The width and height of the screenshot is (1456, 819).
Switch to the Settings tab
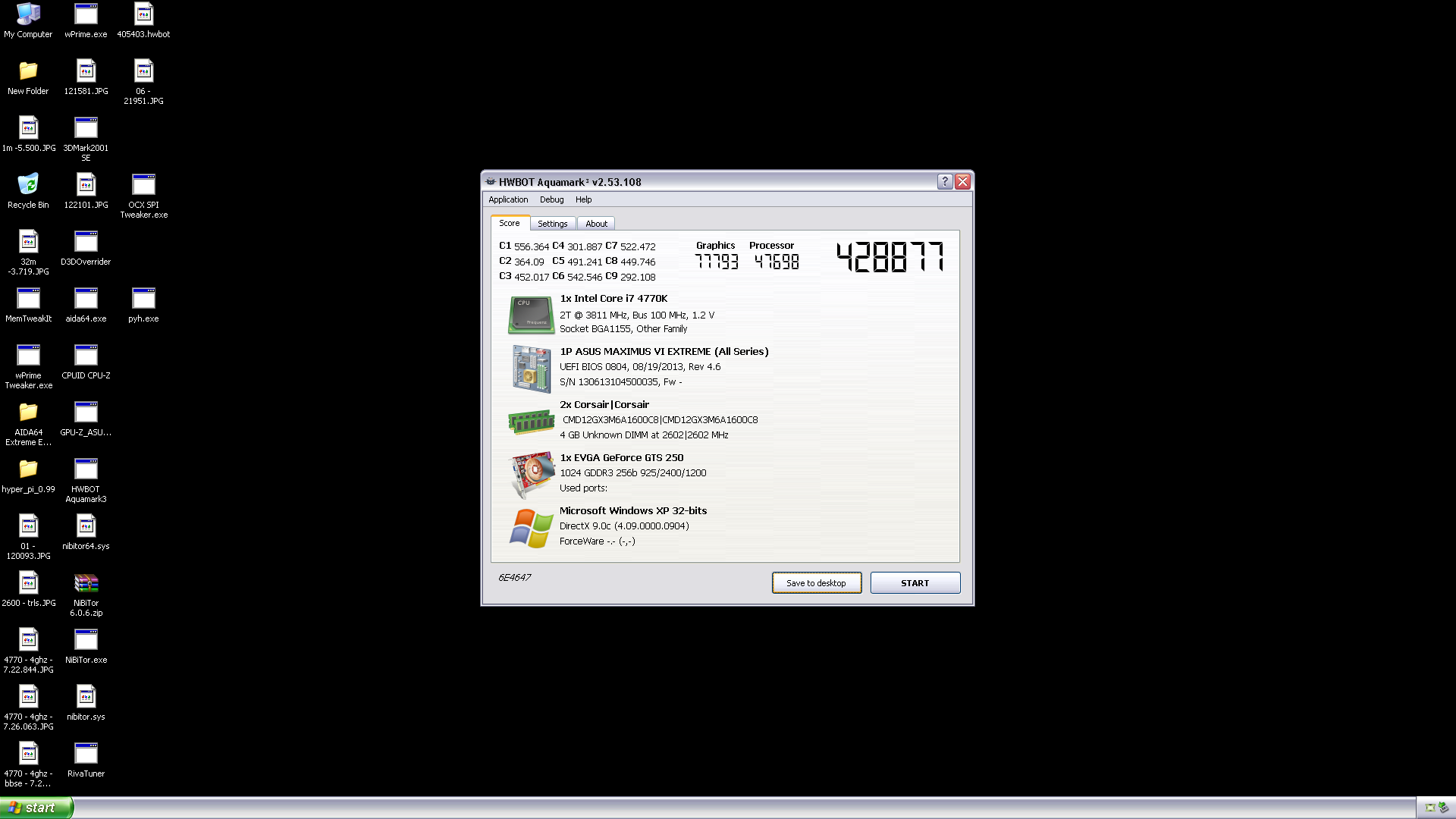click(x=553, y=224)
